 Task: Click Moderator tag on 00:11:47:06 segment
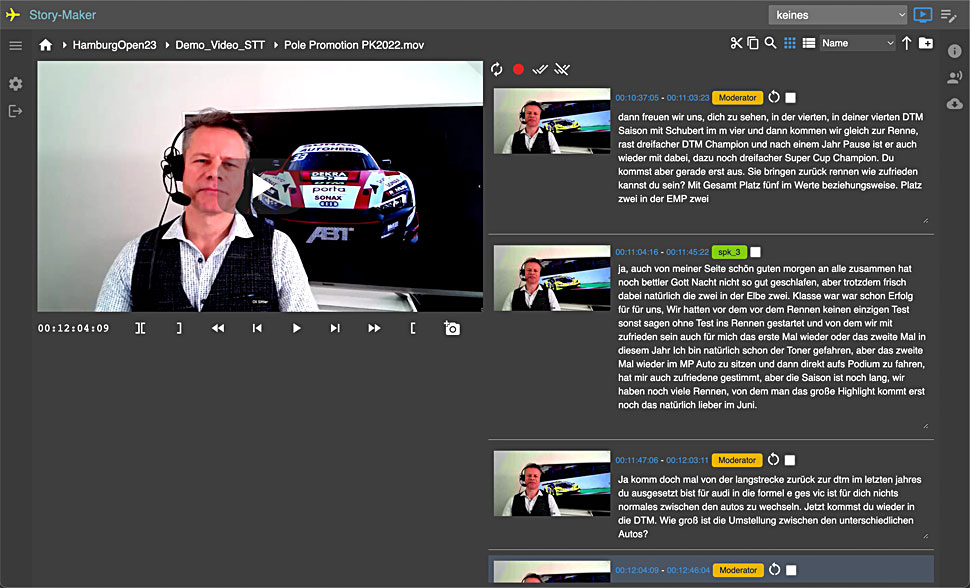click(737, 460)
